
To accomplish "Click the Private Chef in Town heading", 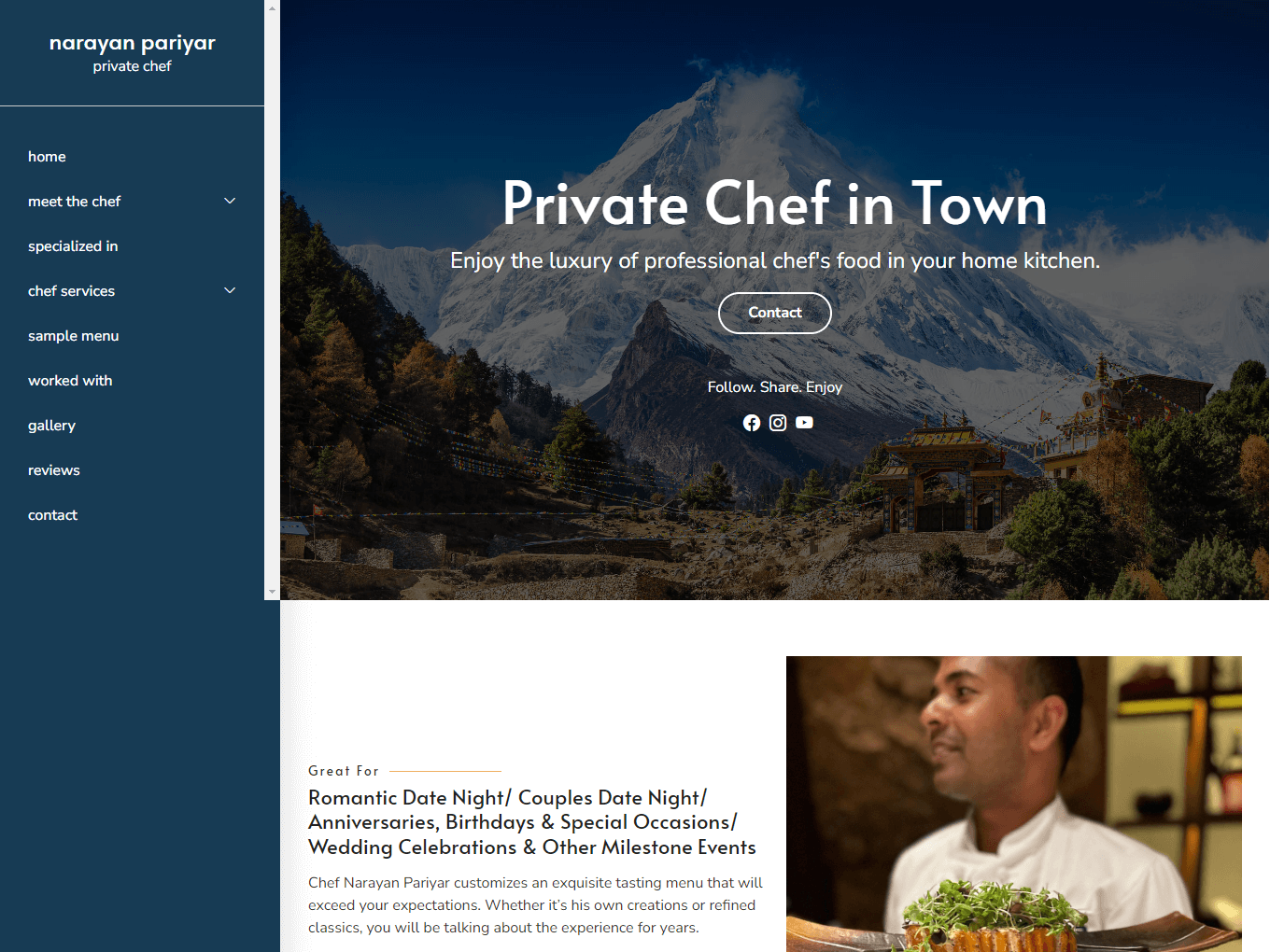I will [775, 203].
